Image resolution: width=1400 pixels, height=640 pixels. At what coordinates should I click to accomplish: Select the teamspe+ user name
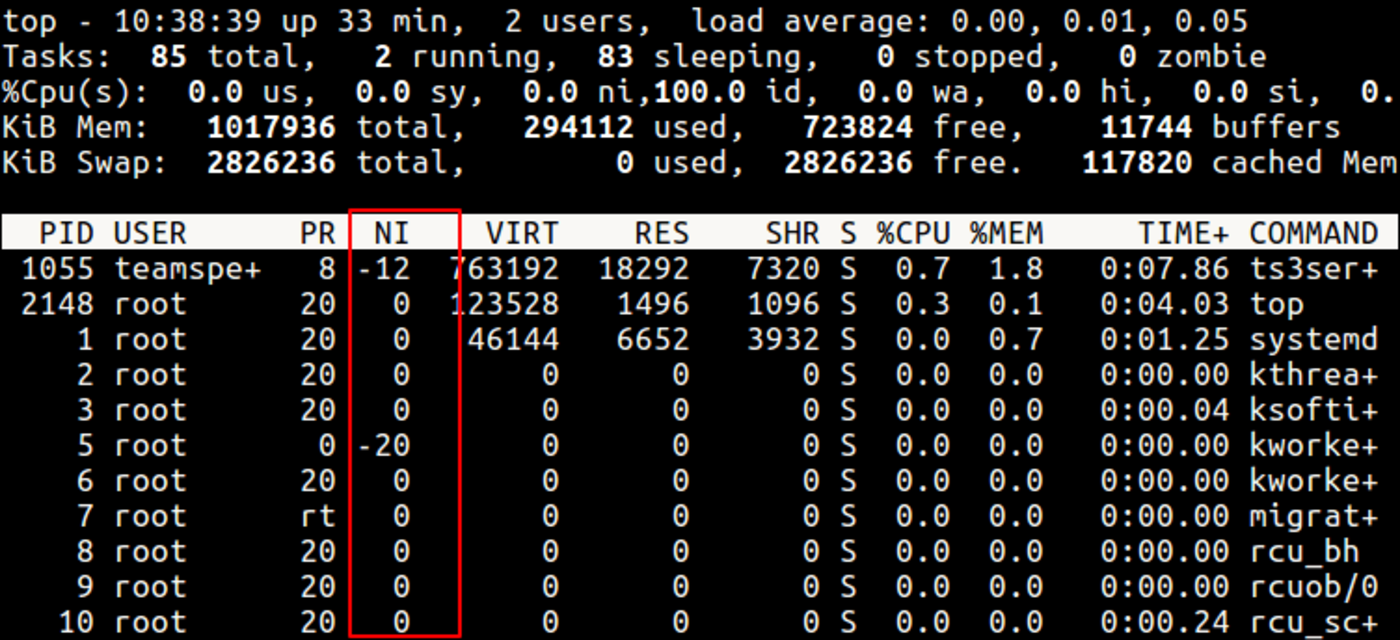187,269
